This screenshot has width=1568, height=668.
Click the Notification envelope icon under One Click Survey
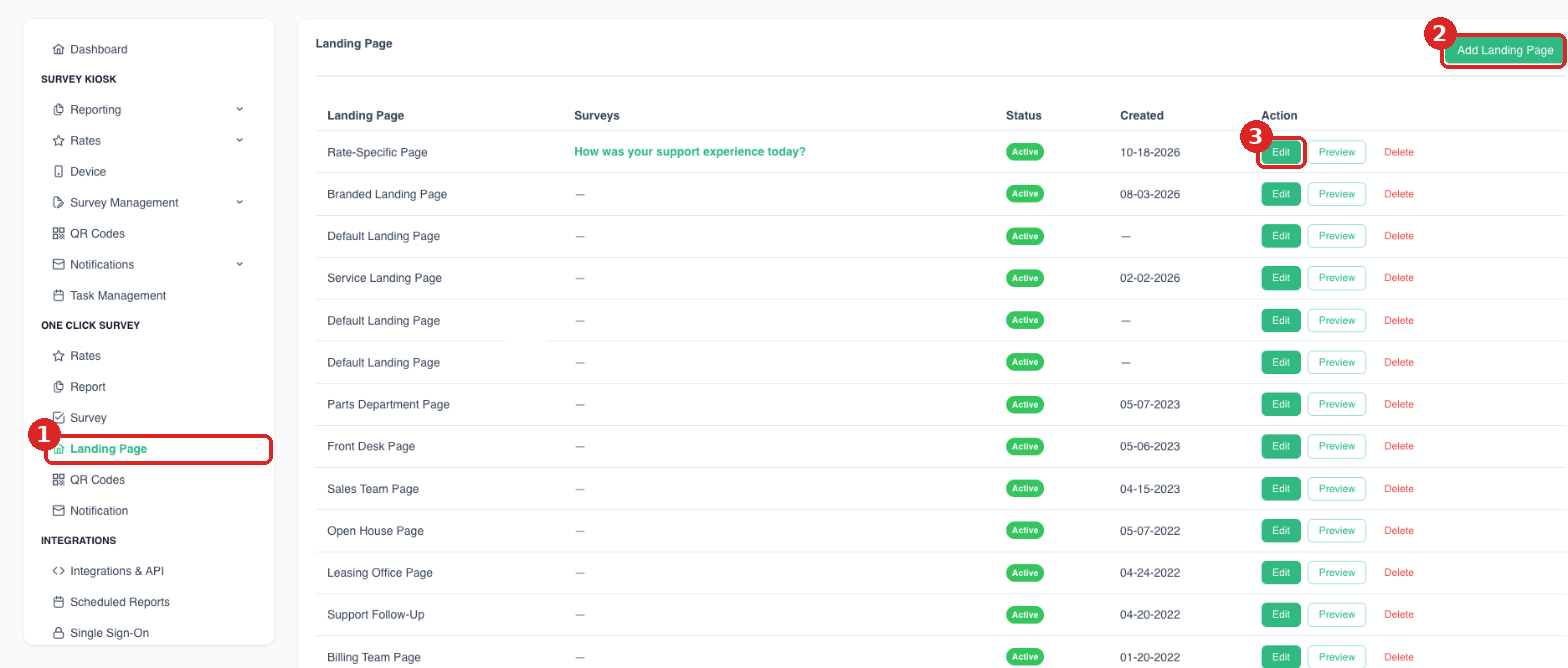(x=58, y=510)
